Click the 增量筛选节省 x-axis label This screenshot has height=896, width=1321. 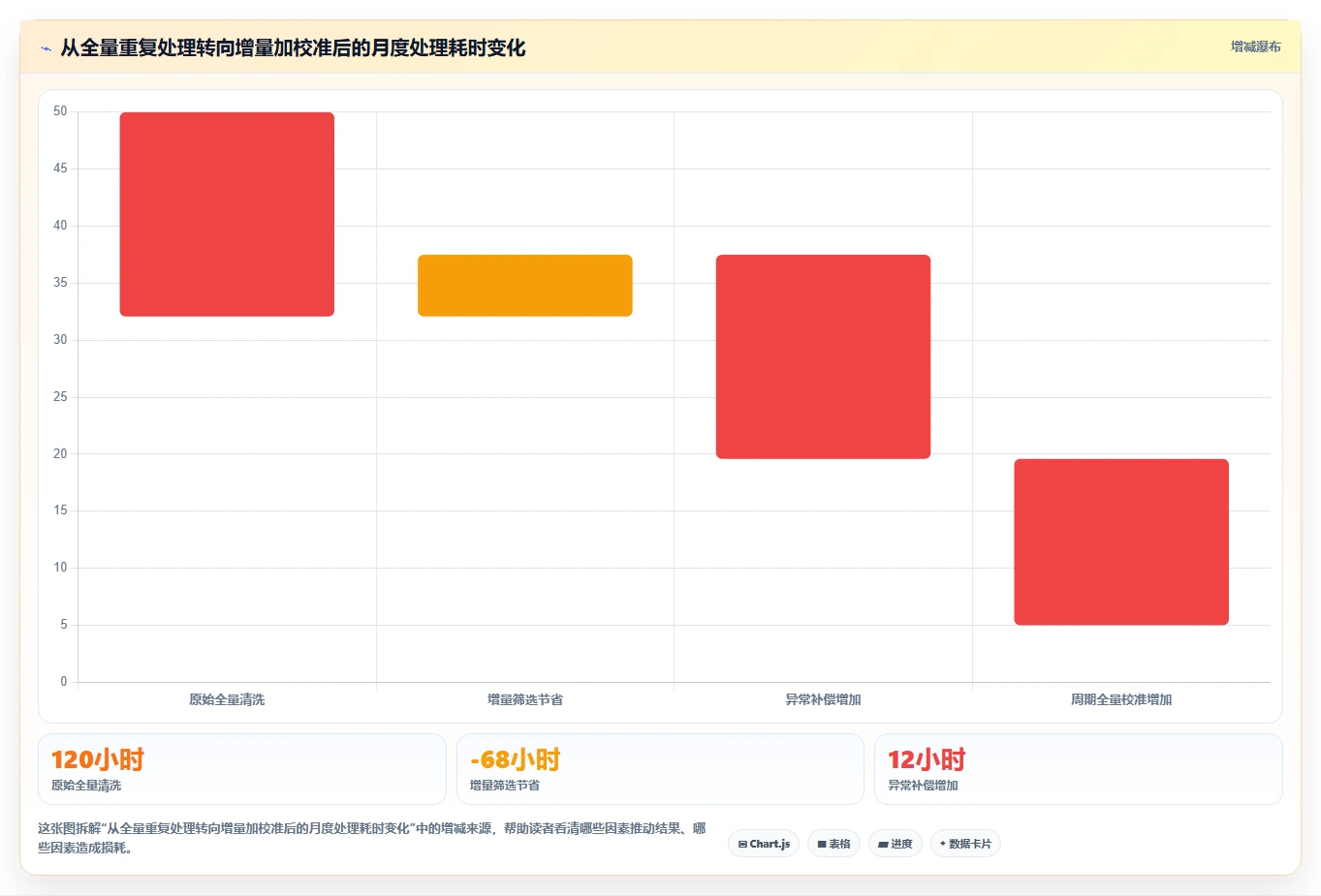(x=525, y=699)
